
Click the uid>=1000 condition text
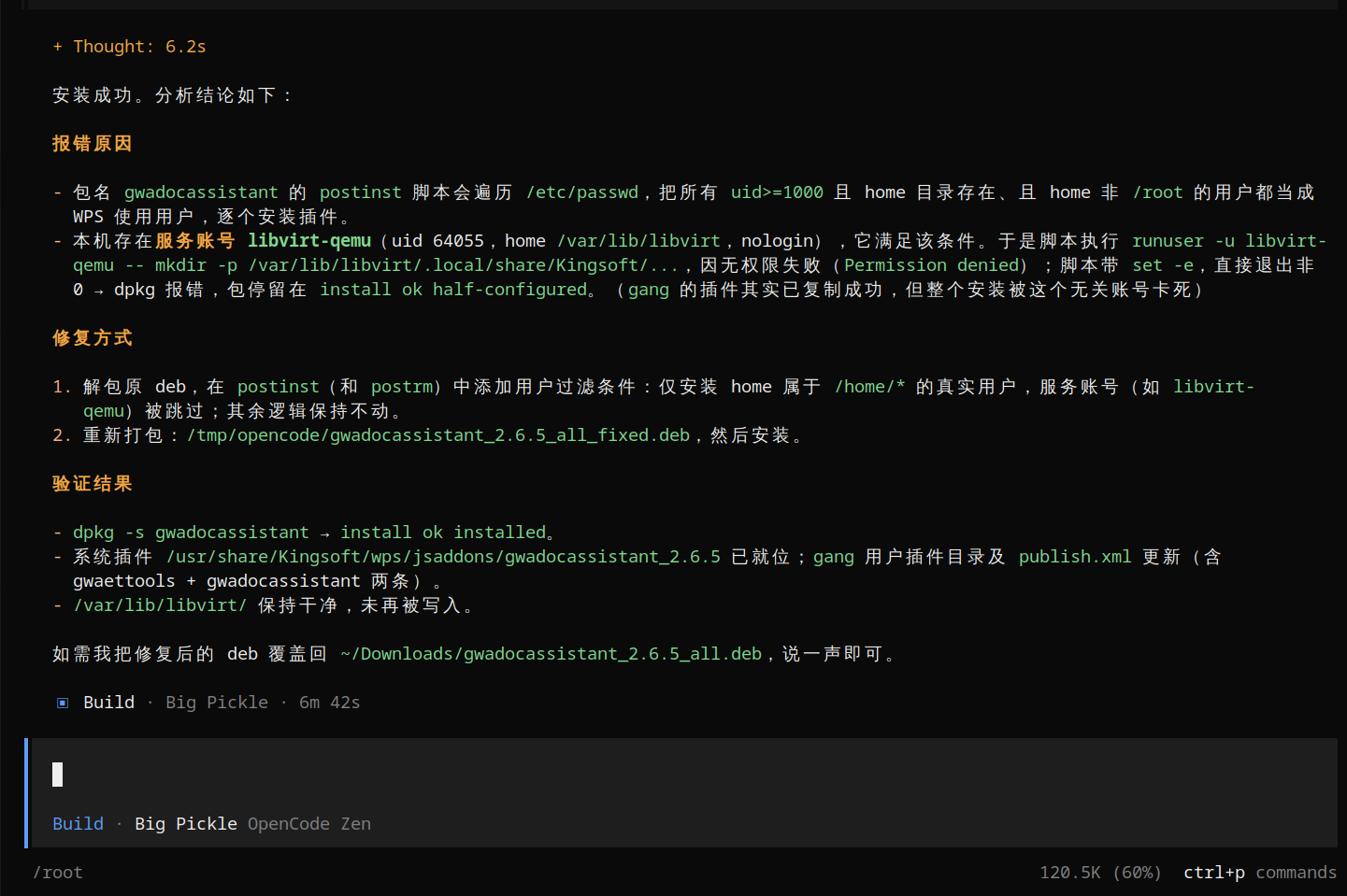[777, 192]
